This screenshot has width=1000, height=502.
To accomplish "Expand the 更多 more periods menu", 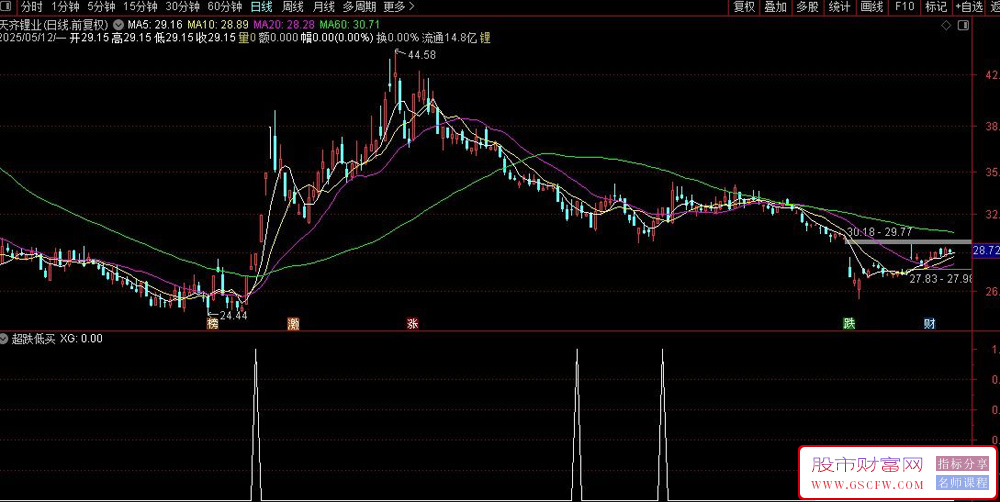I will pyautogui.click(x=399, y=7).
